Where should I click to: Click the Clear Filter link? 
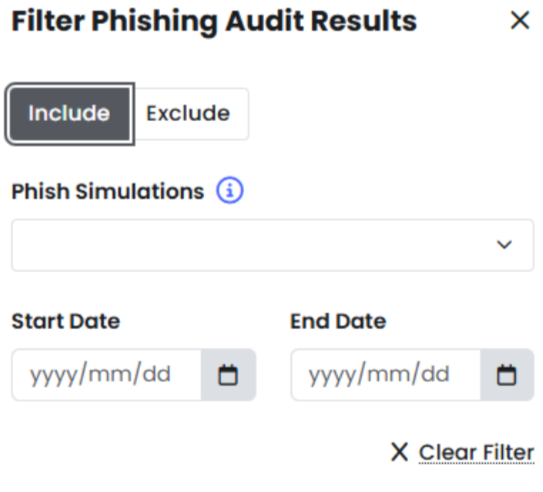point(476,452)
